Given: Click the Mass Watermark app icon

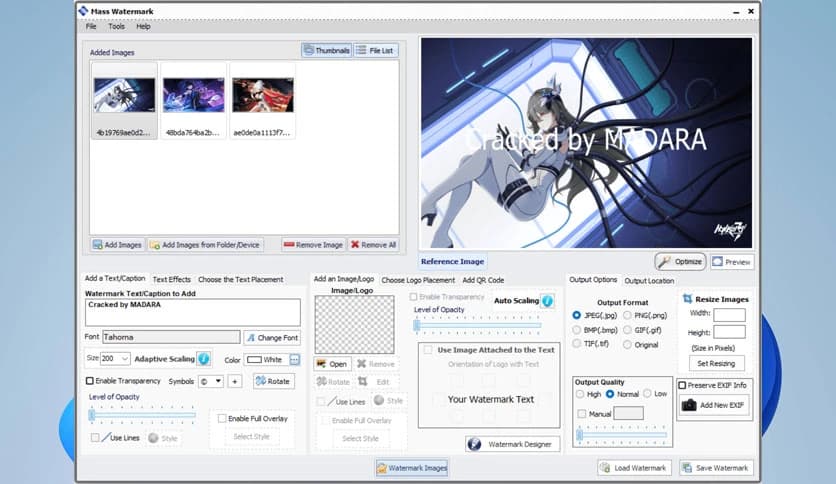Looking at the screenshot, I should pos(83,11).
